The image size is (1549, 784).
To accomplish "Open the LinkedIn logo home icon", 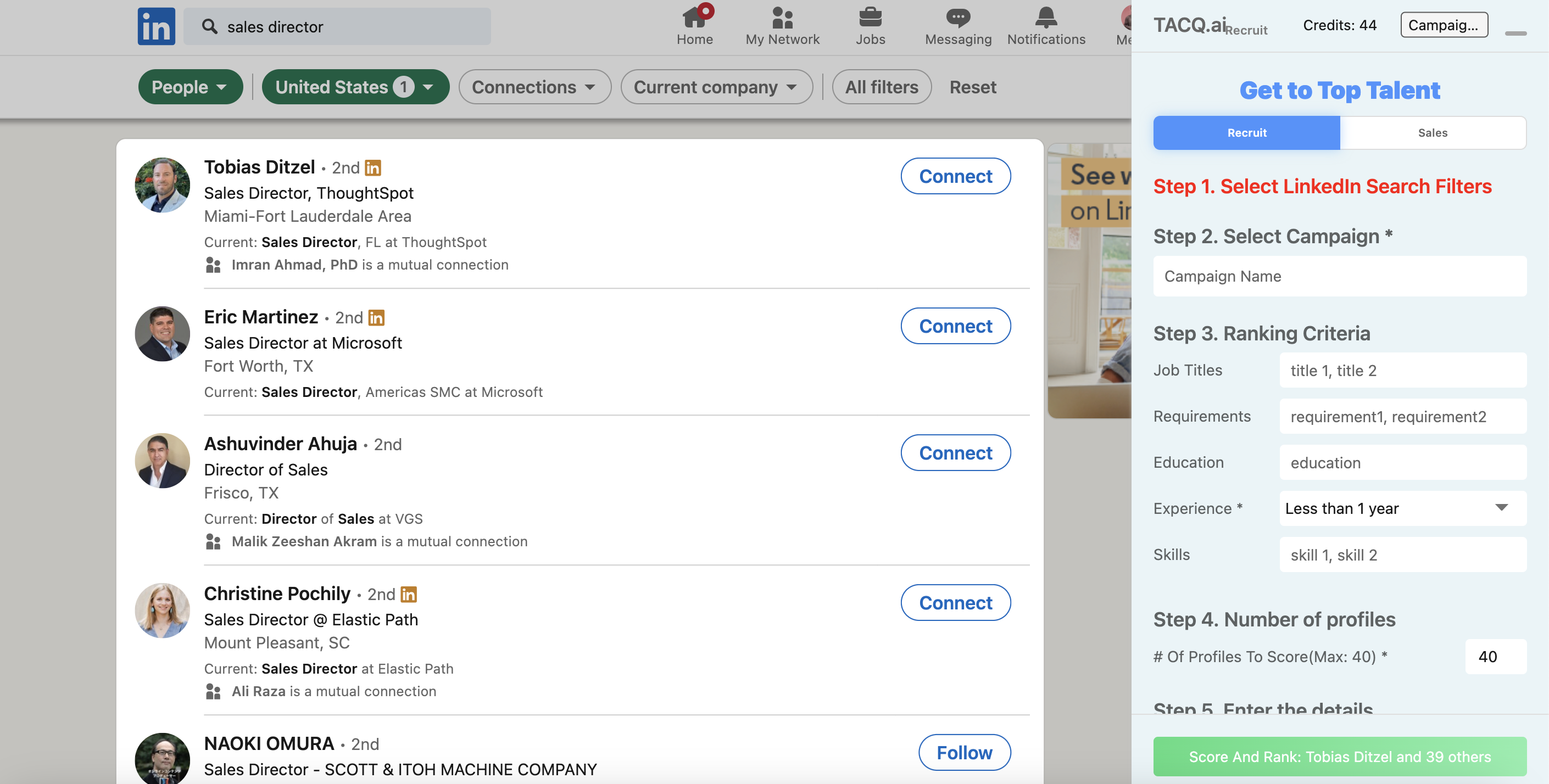I will 156,26.
